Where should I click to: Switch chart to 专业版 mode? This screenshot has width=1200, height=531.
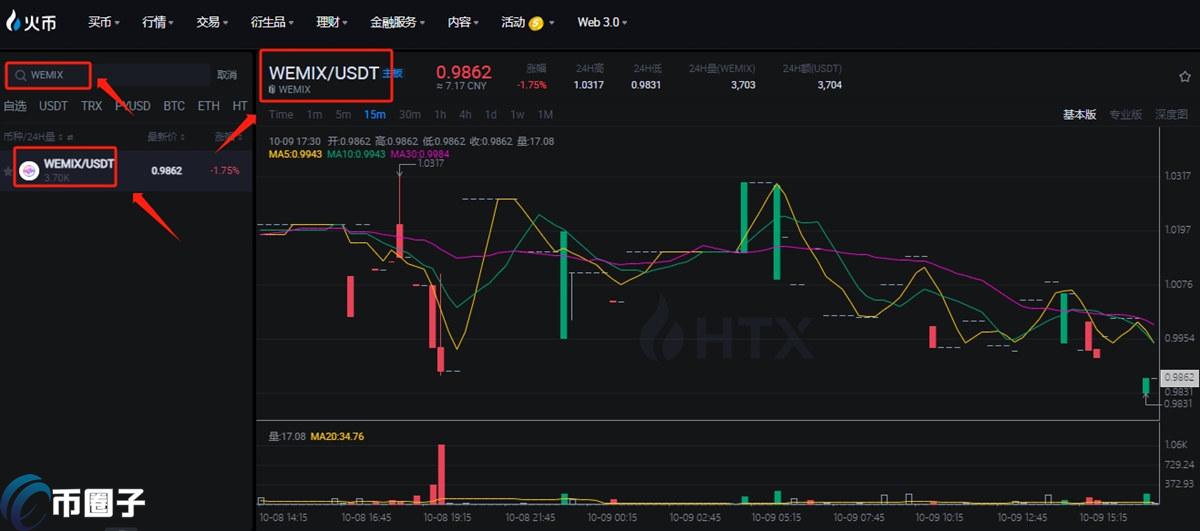click(1125, 115)
